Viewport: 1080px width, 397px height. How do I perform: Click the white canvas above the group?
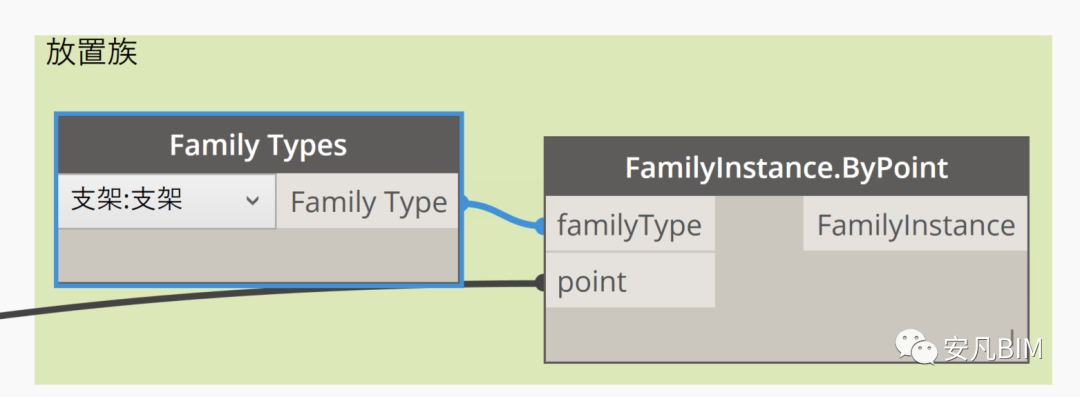tap(540, 17)
